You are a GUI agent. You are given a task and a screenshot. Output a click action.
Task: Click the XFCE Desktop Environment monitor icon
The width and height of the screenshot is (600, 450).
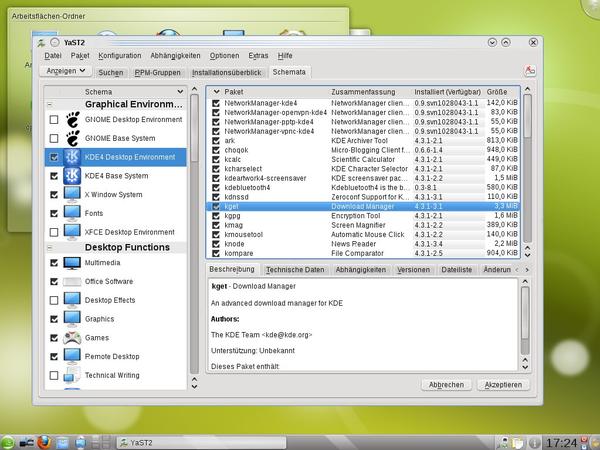(72, 232)
